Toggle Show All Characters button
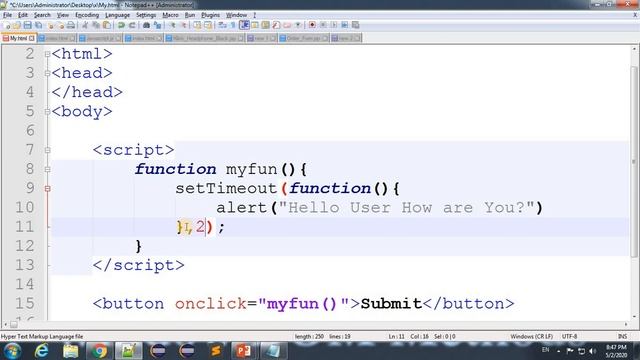The width and height of the screenshot is (640, 360). pos(233,25)
